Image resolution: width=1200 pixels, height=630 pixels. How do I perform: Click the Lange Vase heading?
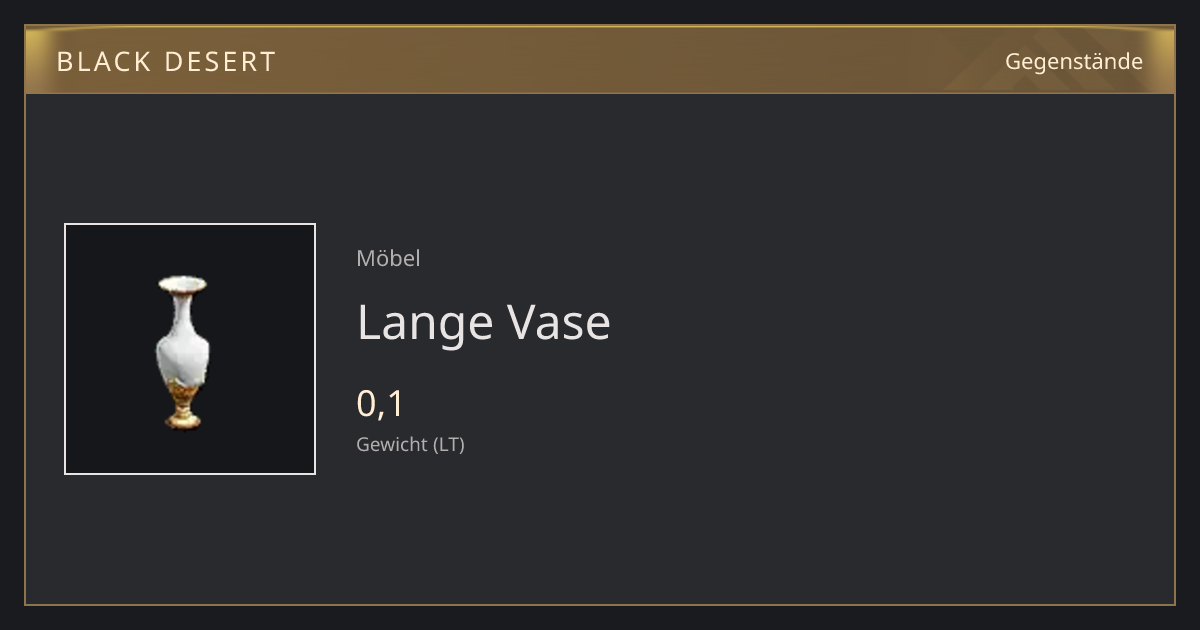click(x=483, y=323)
